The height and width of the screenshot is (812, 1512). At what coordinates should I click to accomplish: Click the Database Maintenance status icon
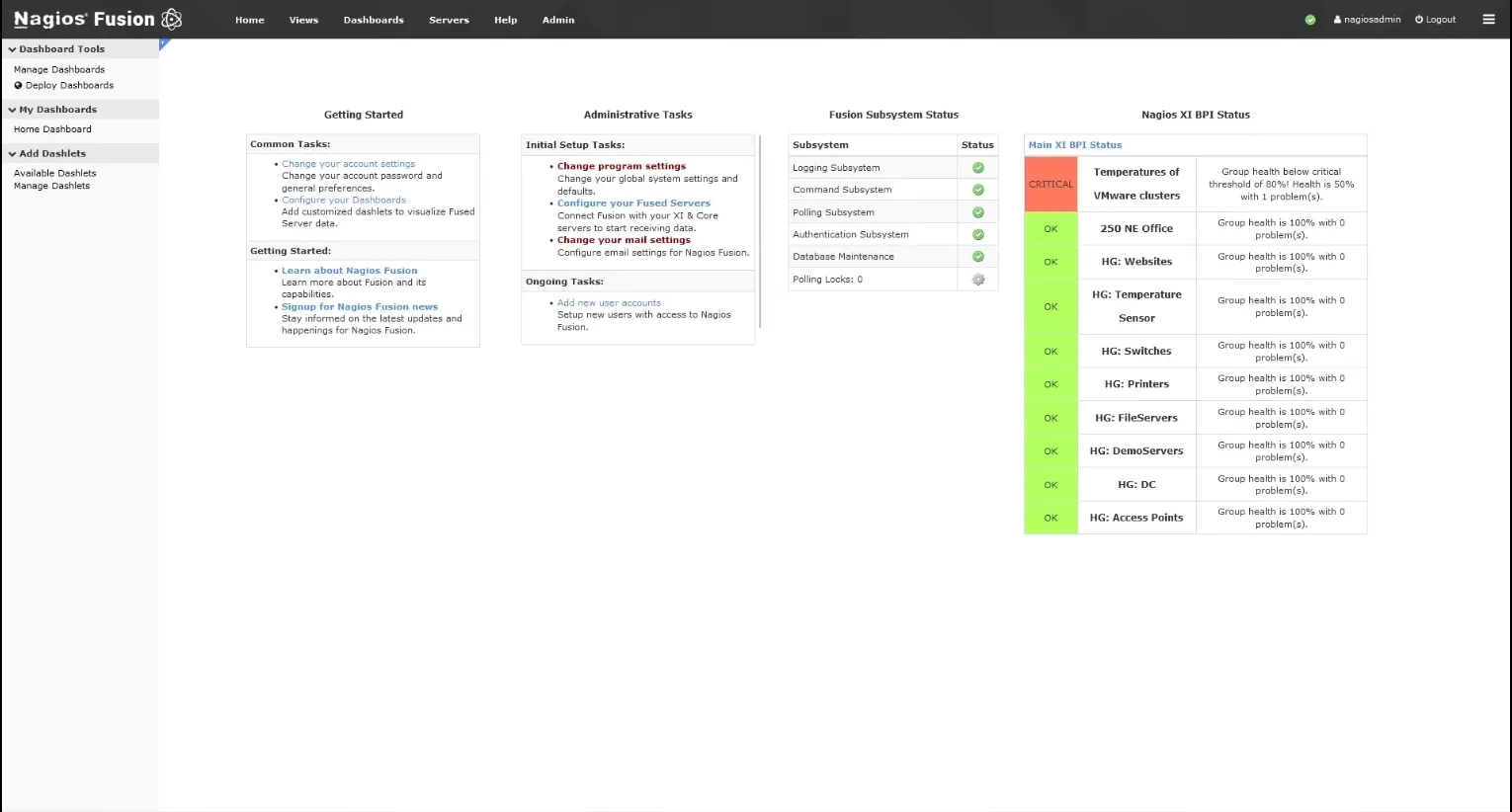pos(978,257)
